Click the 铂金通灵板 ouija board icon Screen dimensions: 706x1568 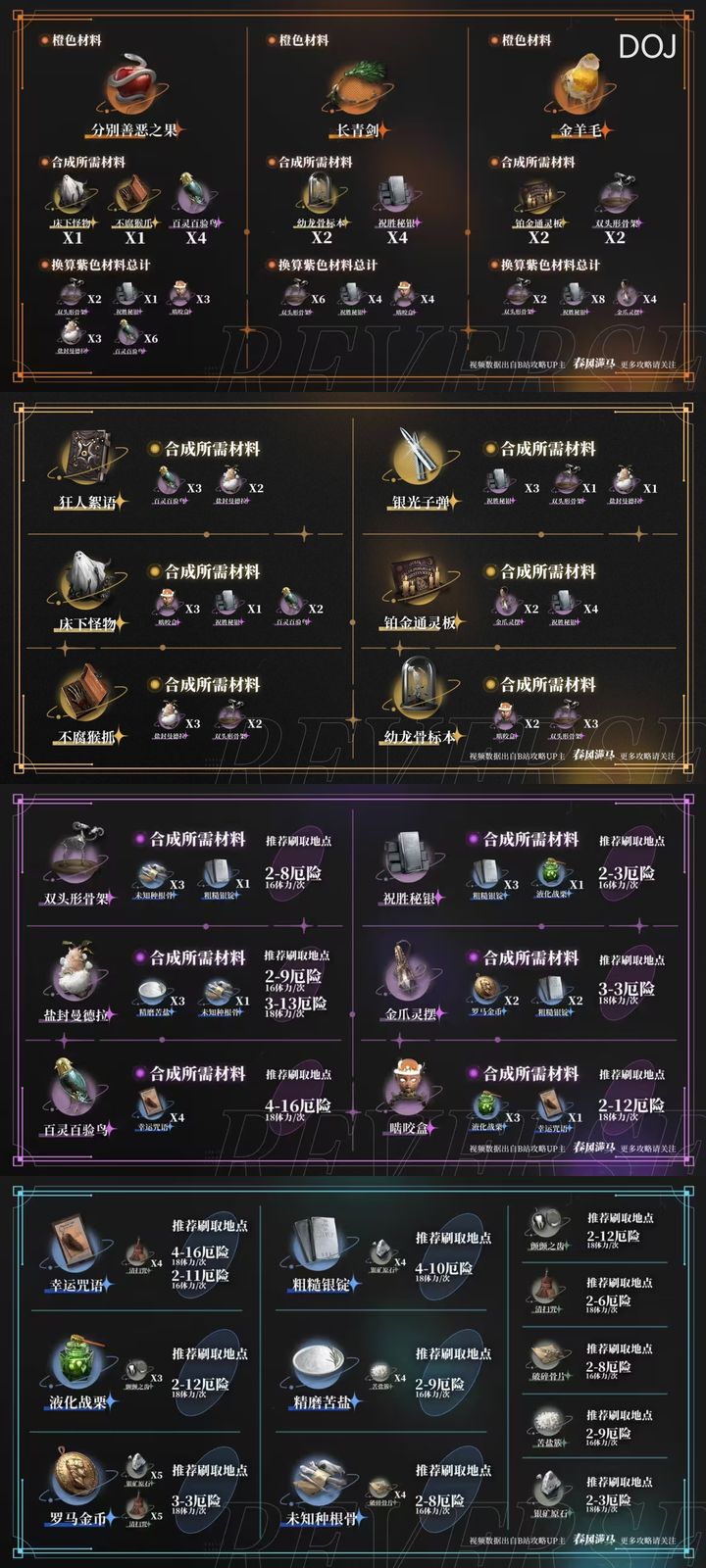pos(420,583)
